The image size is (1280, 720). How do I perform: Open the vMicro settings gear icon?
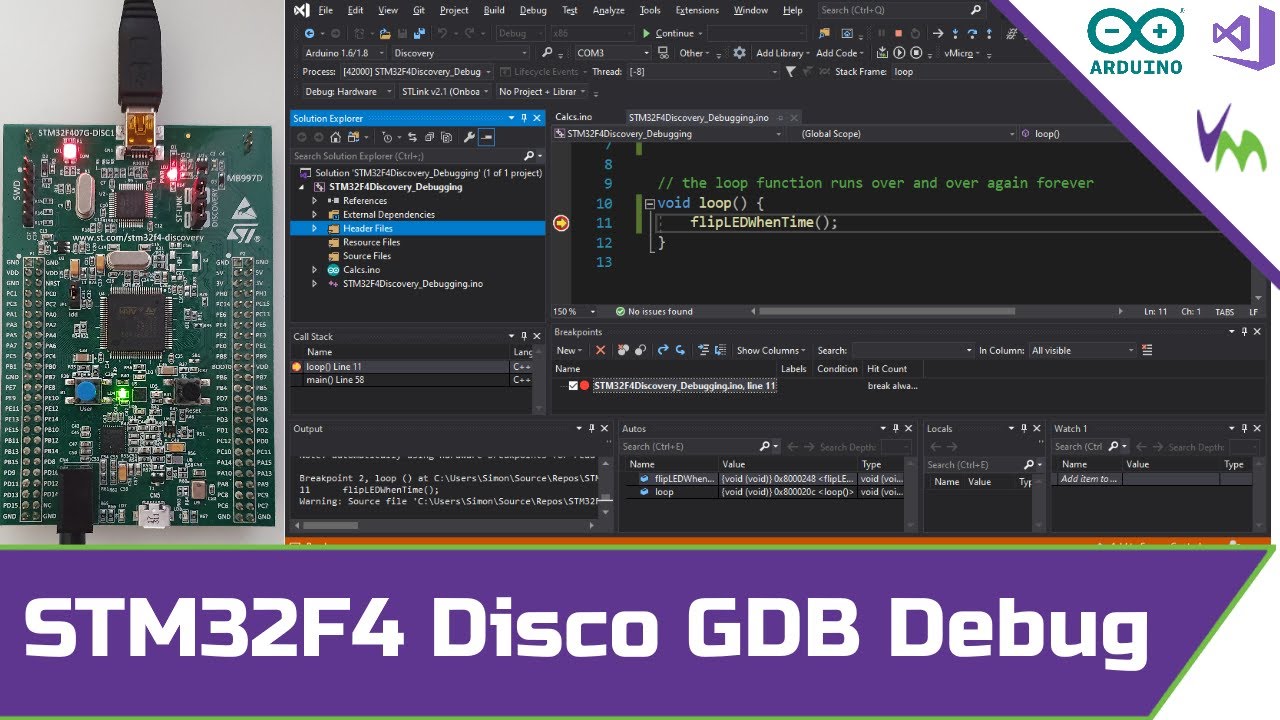(x=739, y=53)
